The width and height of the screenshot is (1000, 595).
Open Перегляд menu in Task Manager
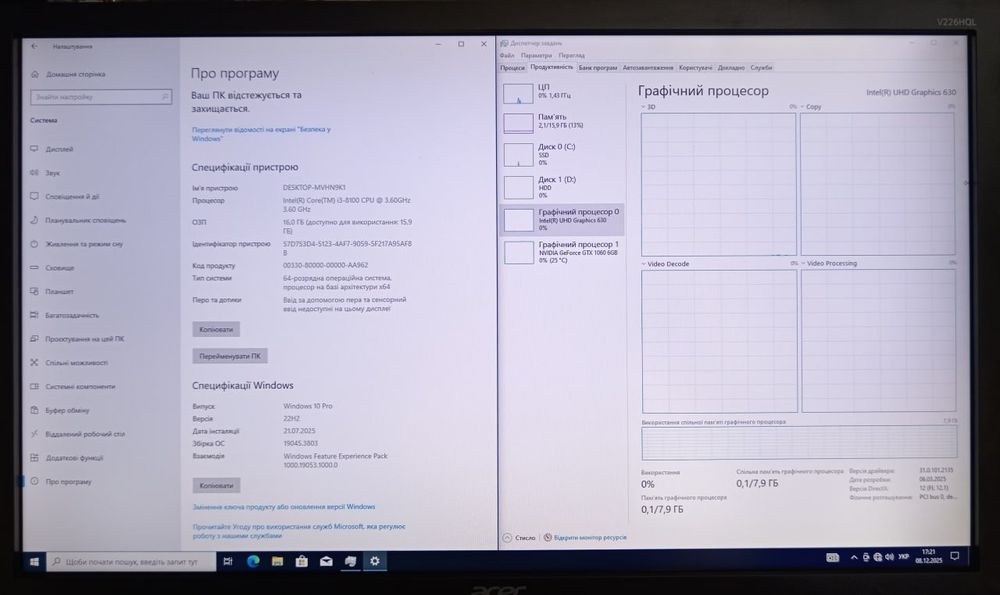(x=571, y=55)
